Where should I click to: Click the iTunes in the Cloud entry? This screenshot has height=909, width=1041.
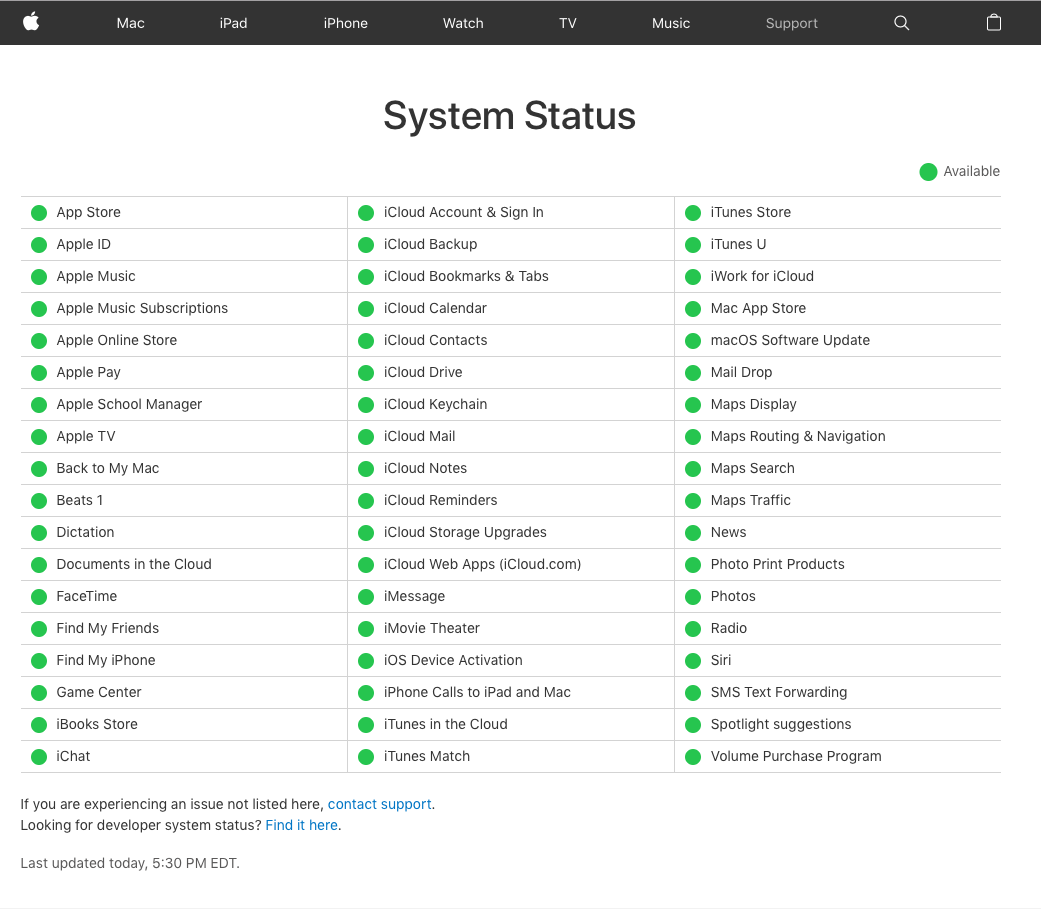point(445,724)
